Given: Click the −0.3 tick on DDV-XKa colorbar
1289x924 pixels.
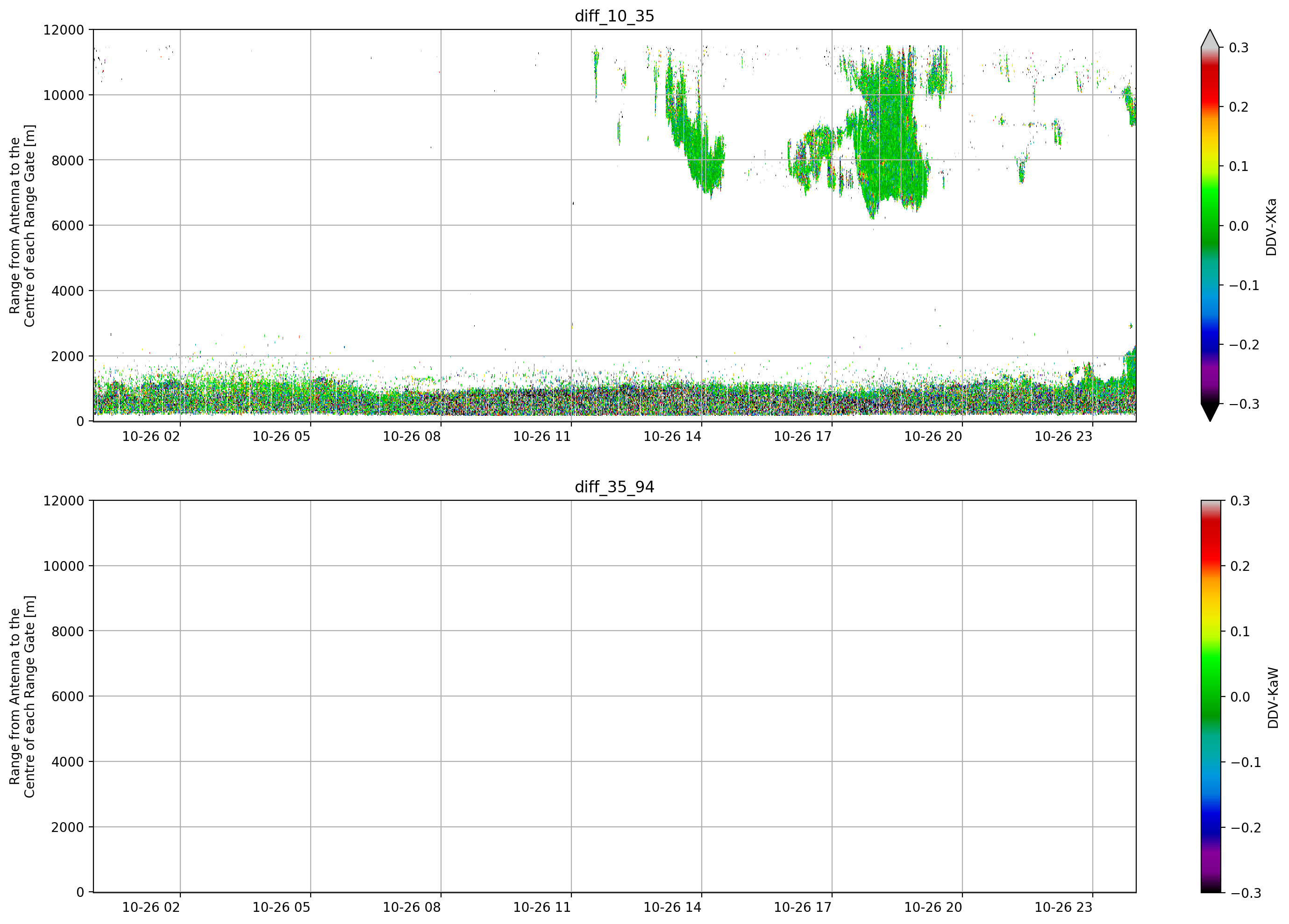Looking at the screenshot, I should point(1244,404).
